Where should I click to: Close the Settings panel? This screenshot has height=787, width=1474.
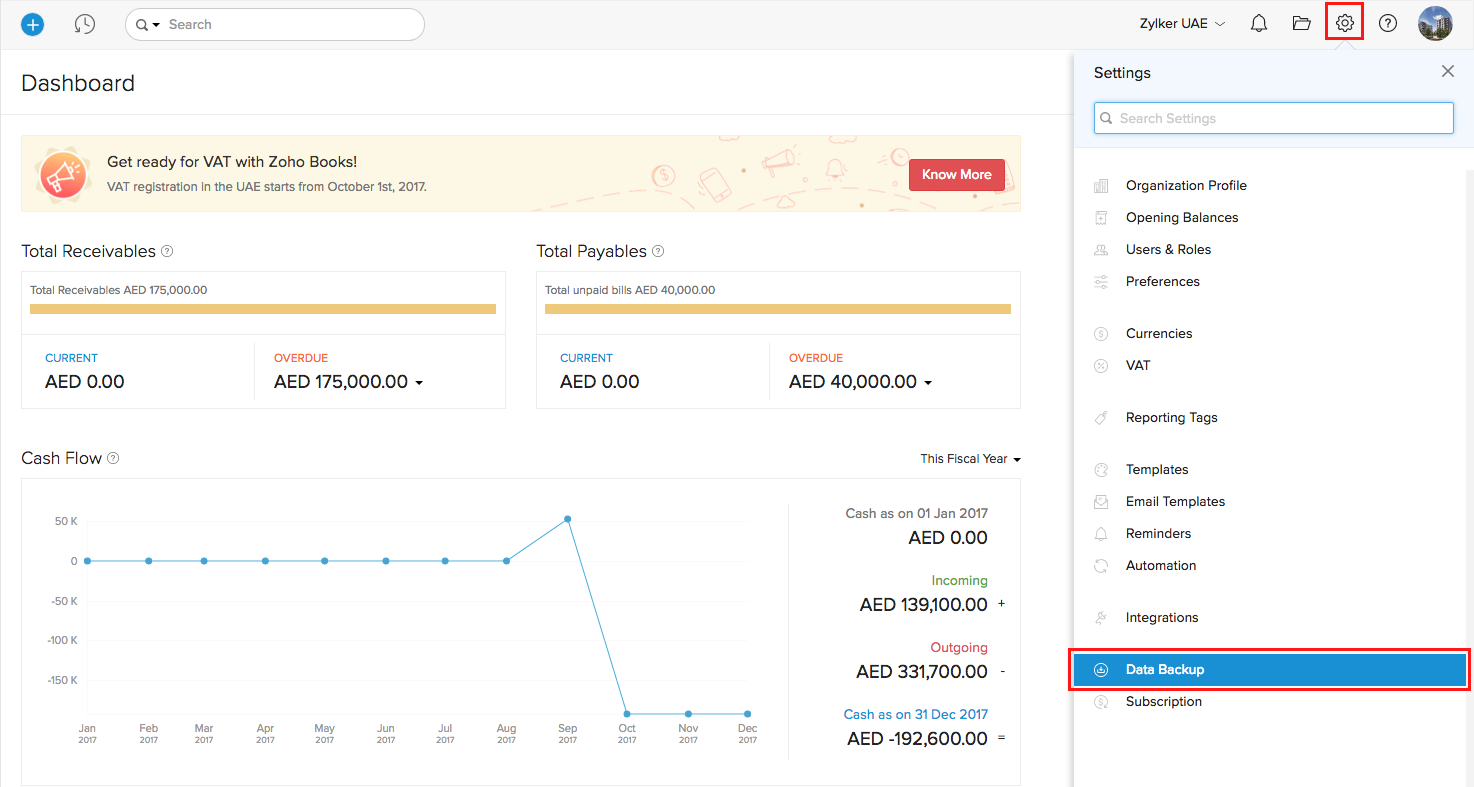click(1447, 72)
